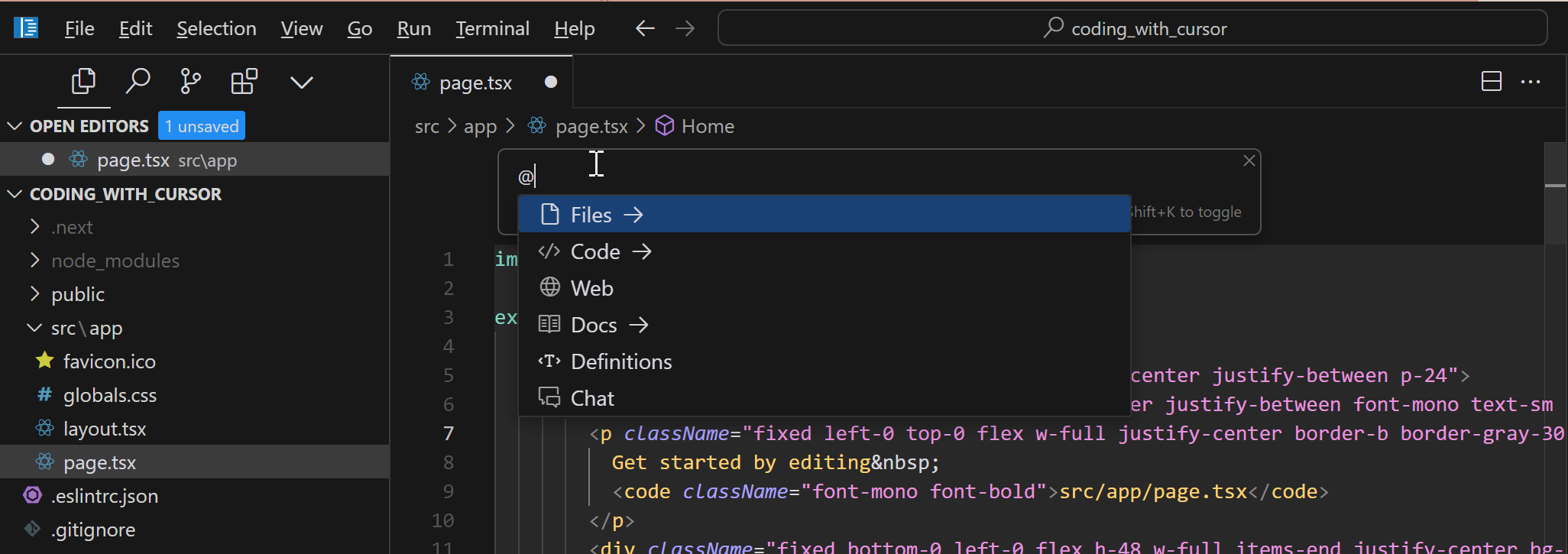The image size is (1568, 554).
Task: Click the 1 unsaved badge
Action: 202,126
